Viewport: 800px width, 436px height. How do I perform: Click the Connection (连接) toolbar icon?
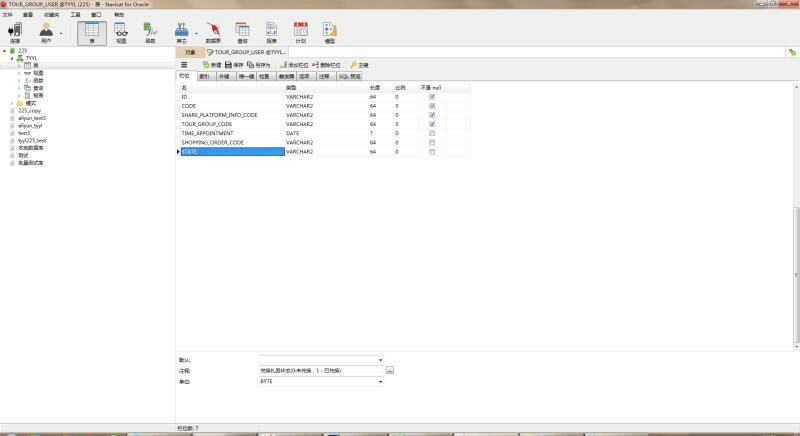tap(14, 33)
